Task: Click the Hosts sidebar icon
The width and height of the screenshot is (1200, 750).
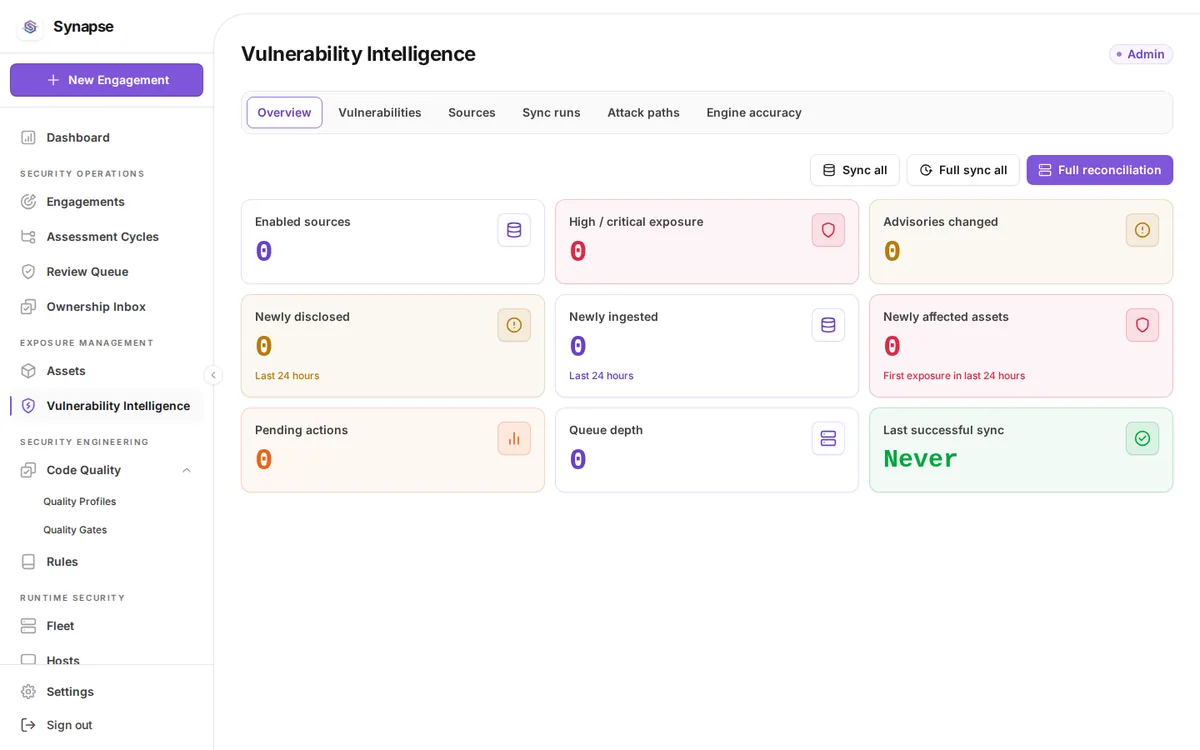Action: pyautogui.click(x=28, y=659)
